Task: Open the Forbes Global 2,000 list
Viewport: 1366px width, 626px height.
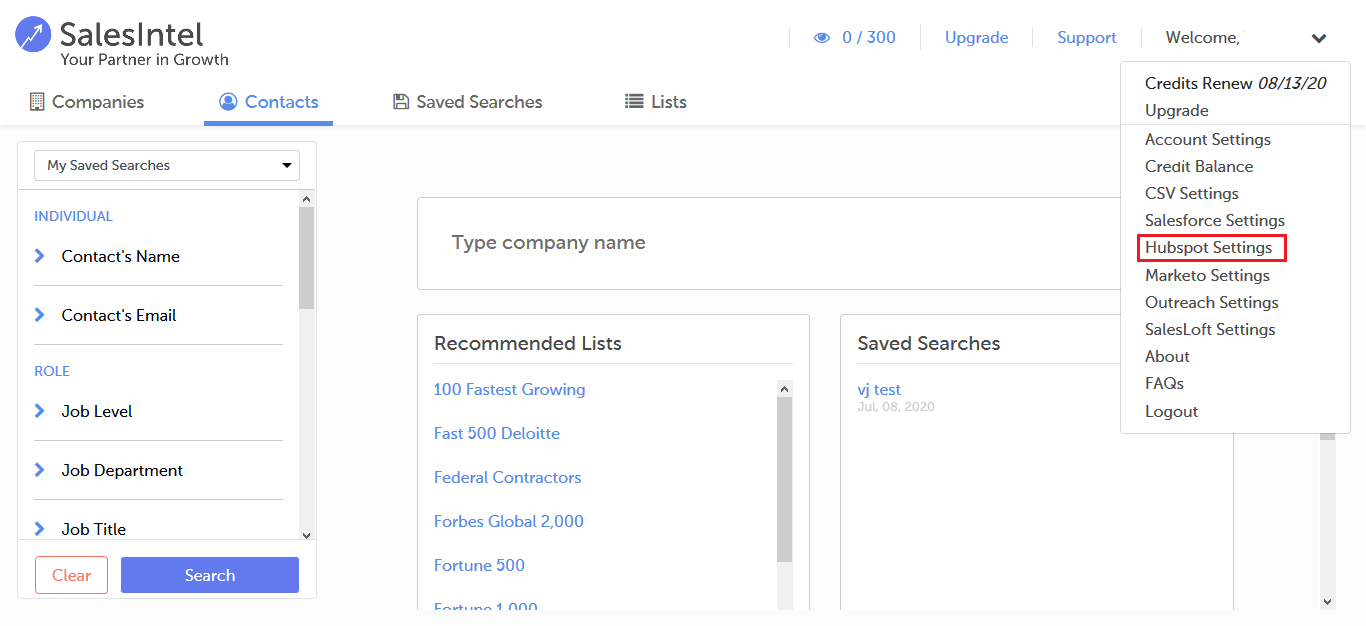Action: (x=508, y=522)
